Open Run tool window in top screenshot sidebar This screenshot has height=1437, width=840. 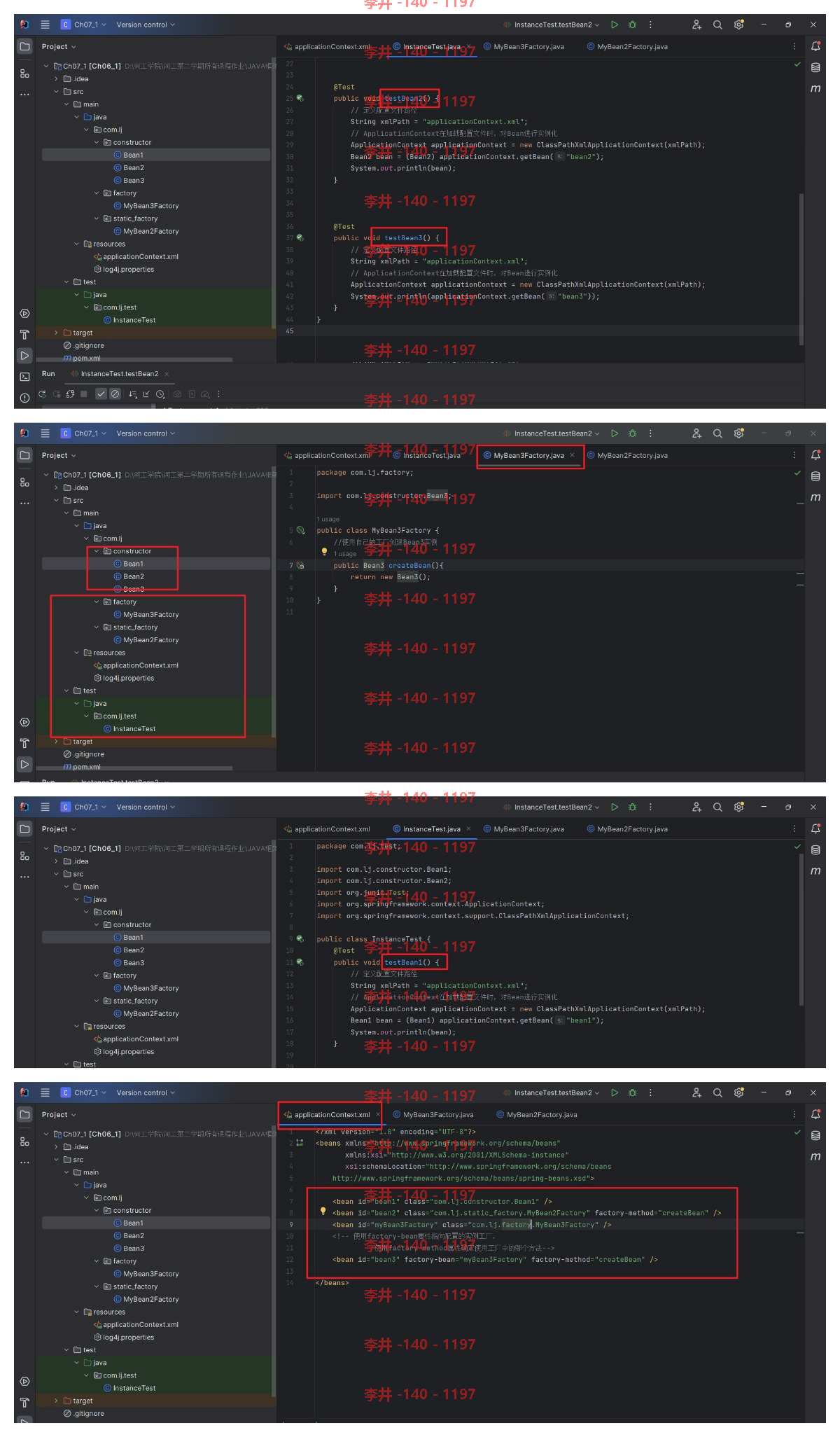click(x=24, y=356)
